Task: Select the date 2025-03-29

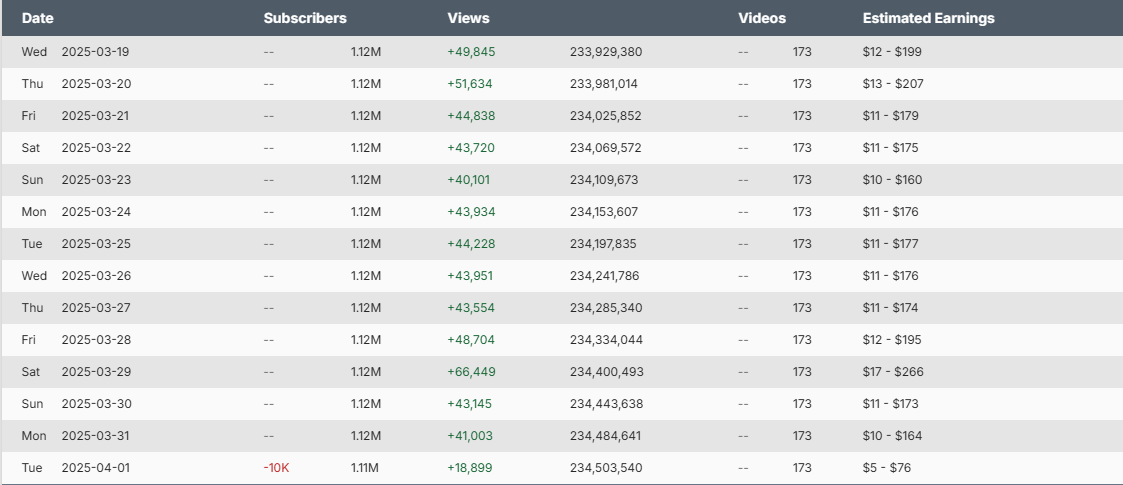Action: pos(97,372)
